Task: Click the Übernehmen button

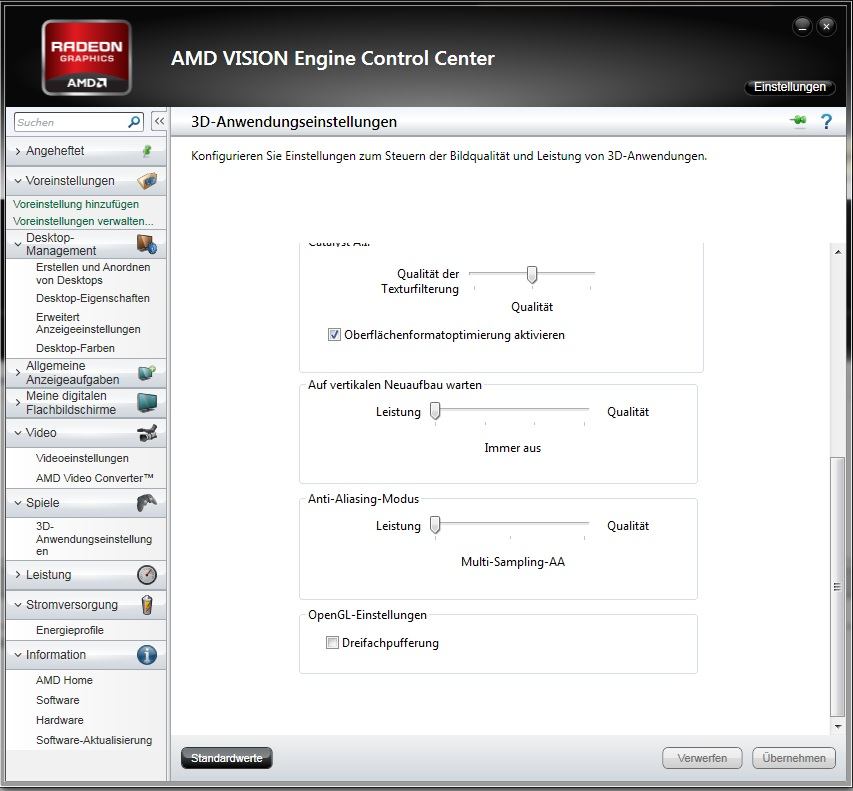Action: pos(794,758)
